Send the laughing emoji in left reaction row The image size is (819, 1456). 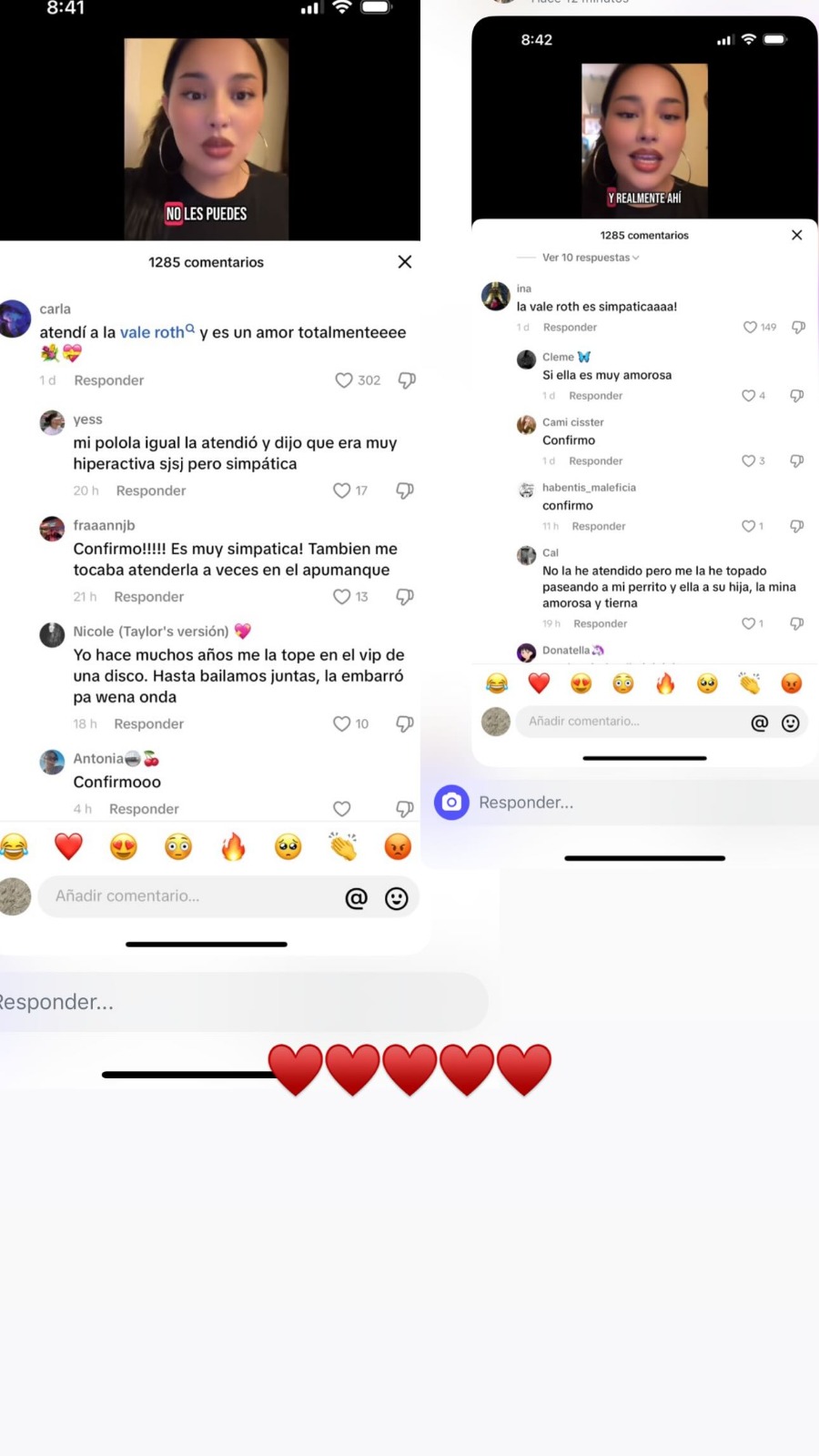point(15,847)
